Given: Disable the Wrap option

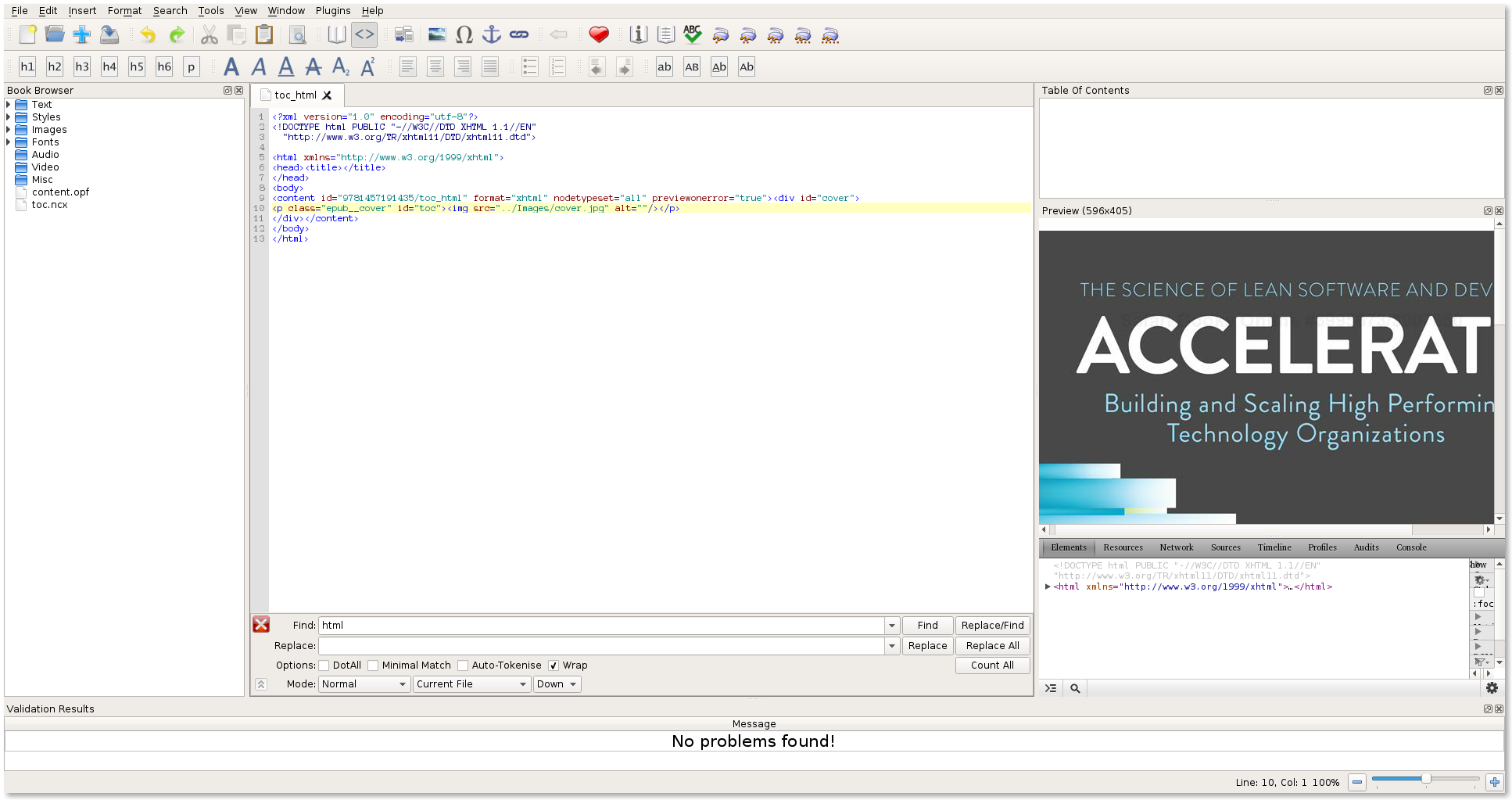Looking at the screenshot, I should [554, 665].
